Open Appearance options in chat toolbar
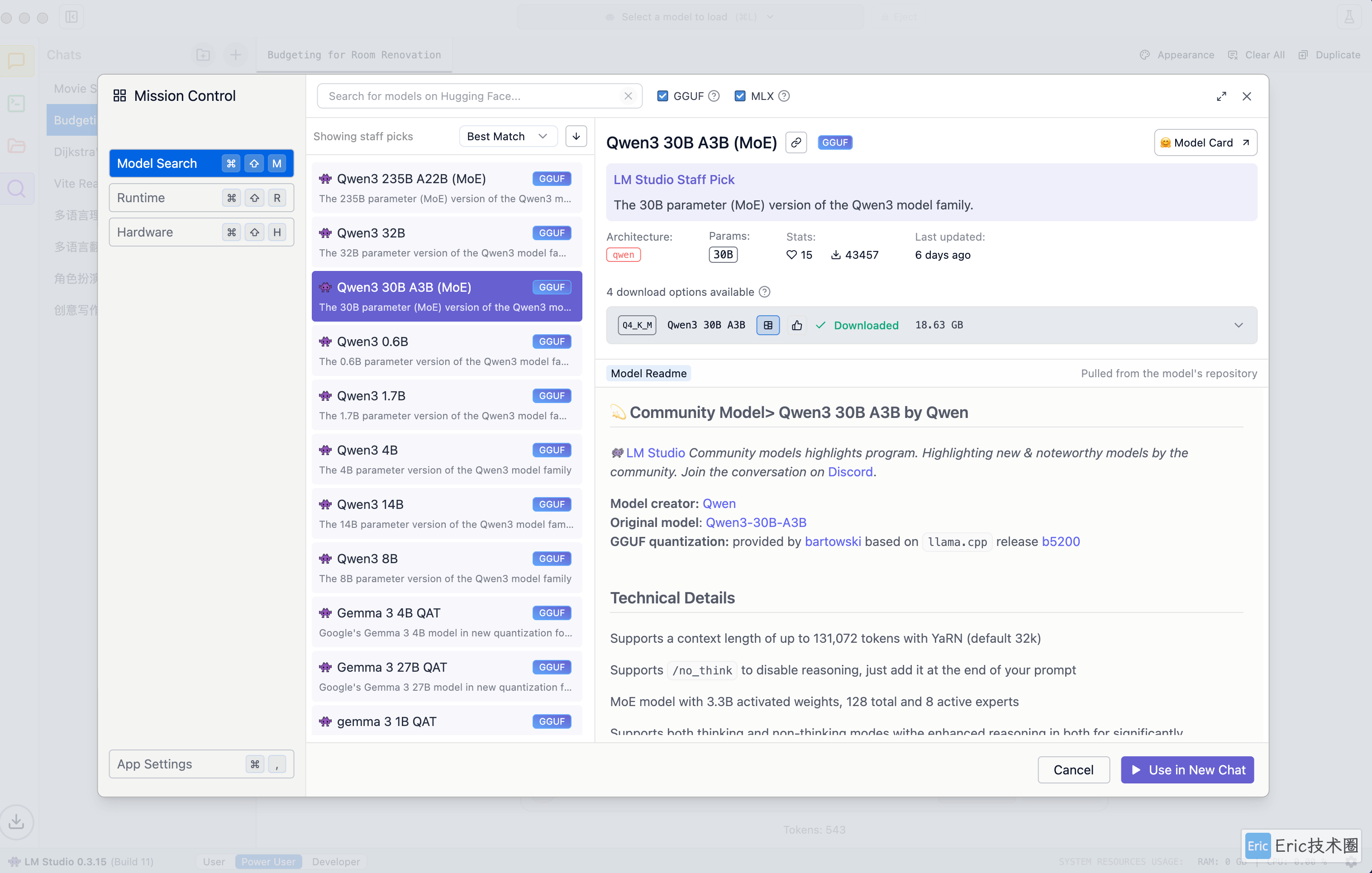The width and height of the screenshot is (1372, 873). click(1177, 55)
